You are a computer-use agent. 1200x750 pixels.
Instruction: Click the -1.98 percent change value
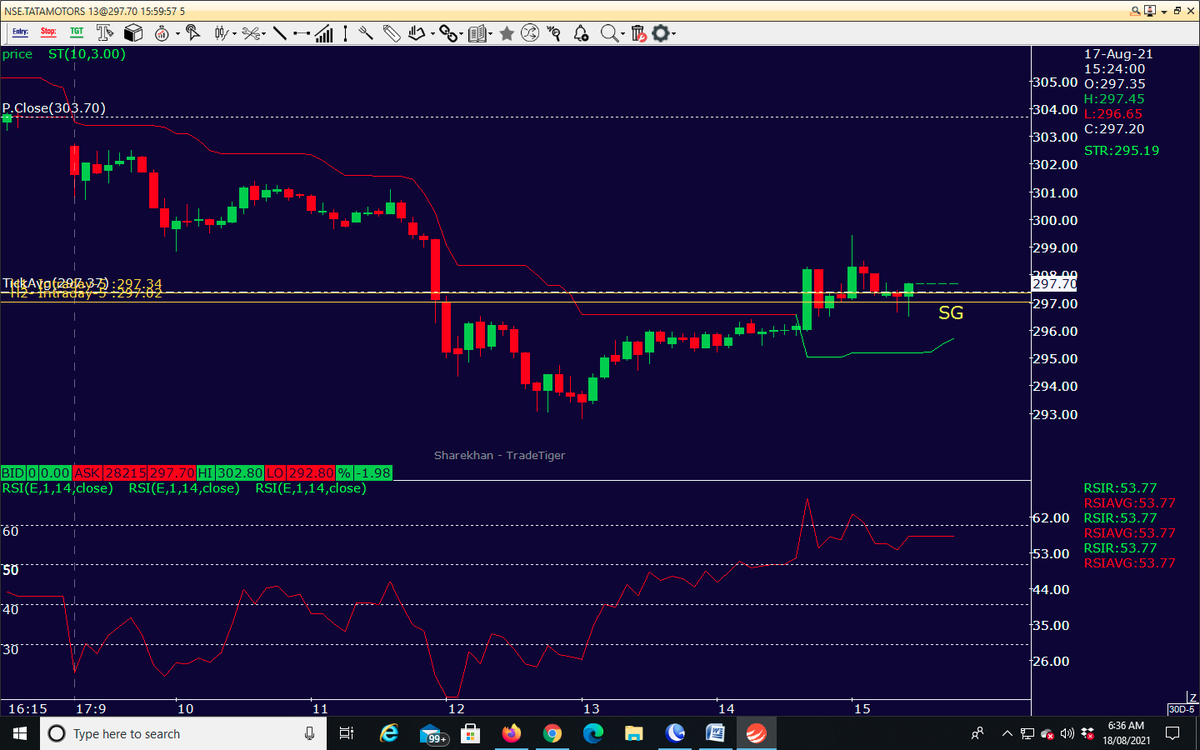pyautogui.click(x=372, y=472)
